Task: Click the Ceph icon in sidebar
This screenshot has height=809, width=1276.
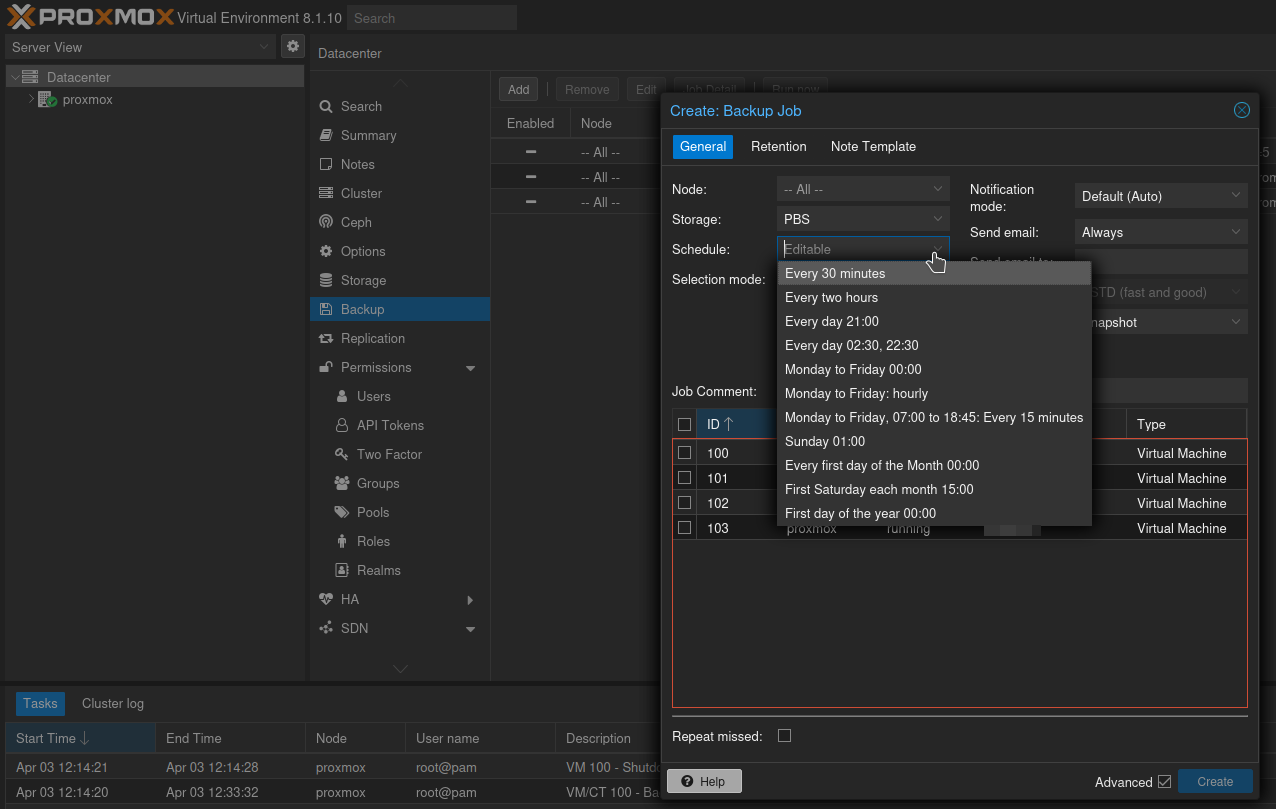Action: pyautogui.click(x=326, y=223)
